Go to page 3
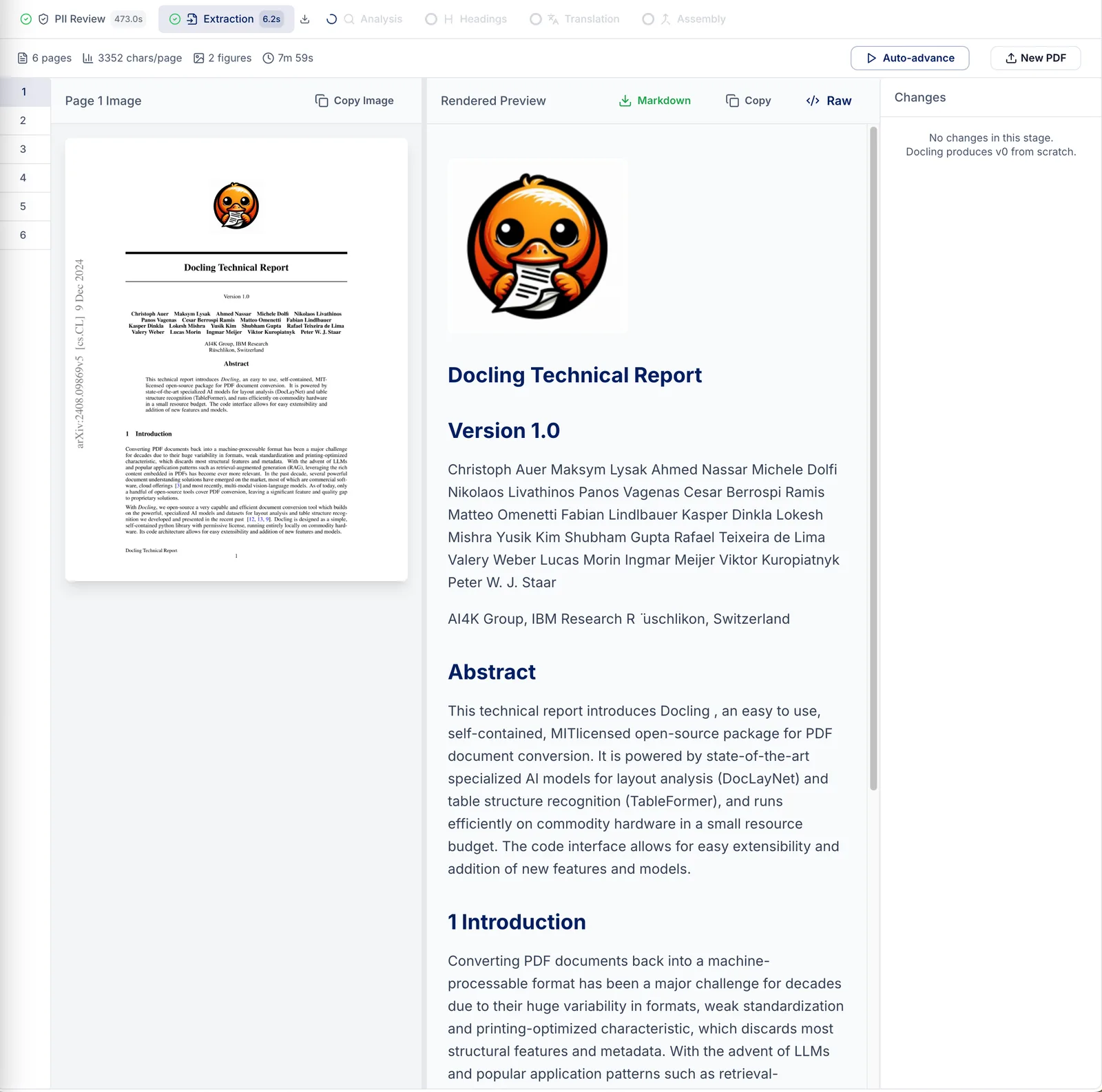Screen dimensions: 1102x1092 pyautogui.click(x=25, y=149)
